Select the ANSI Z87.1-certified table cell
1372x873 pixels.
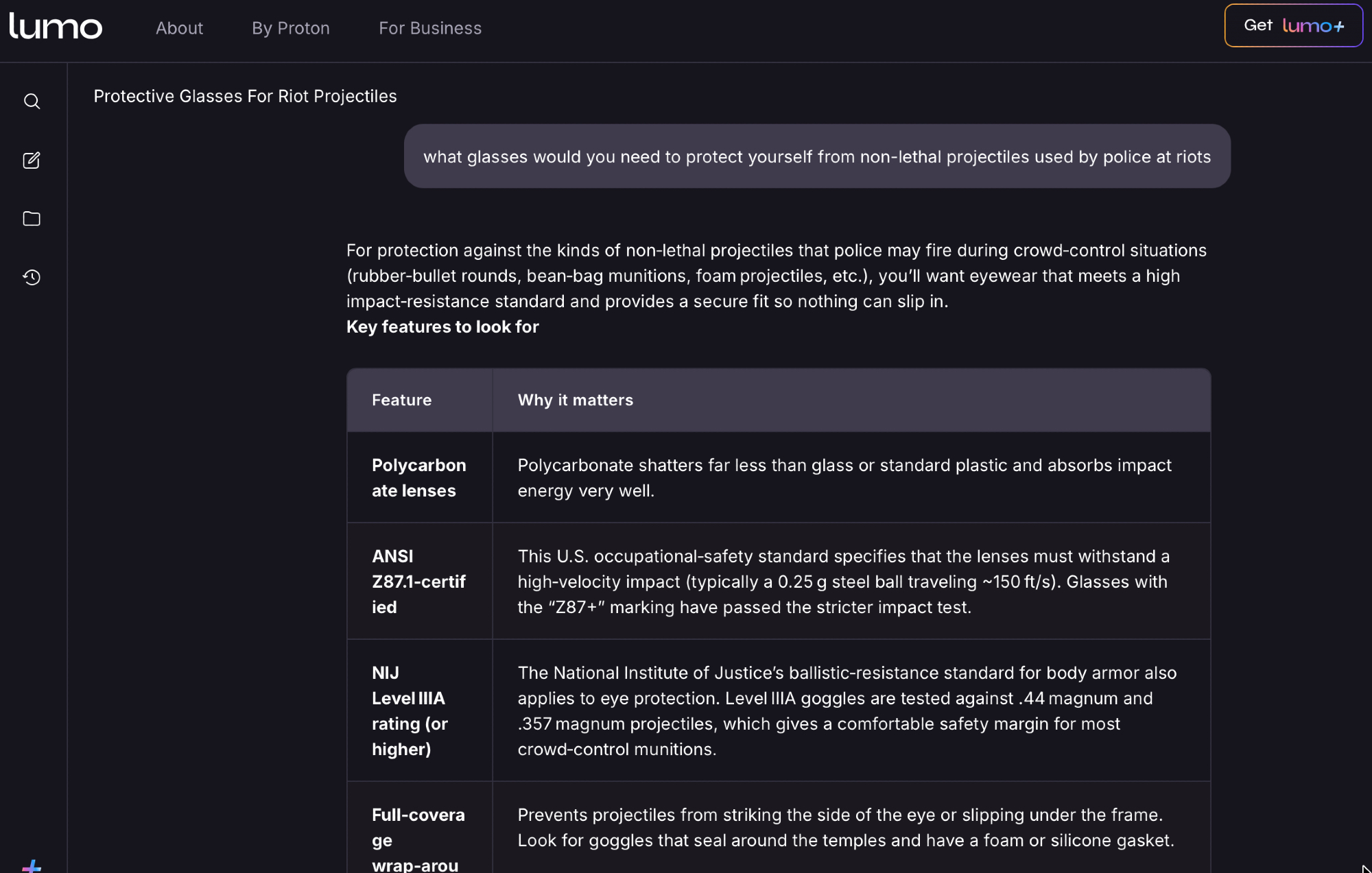[x=418, y=581]
